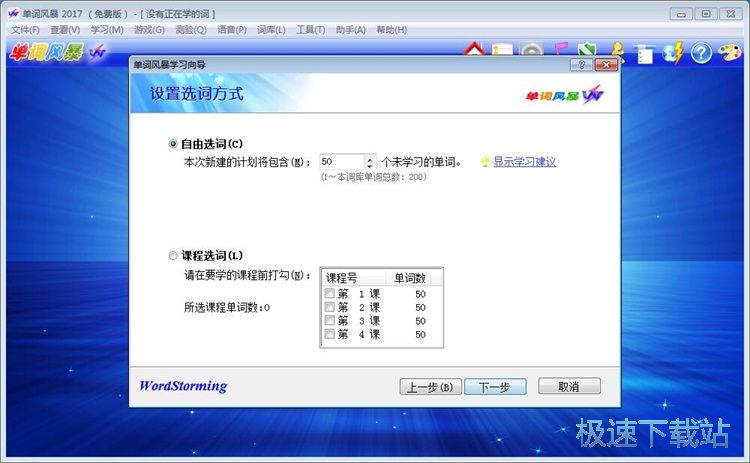The image size is (750, 463).
Task: Click the lightning bolt toolbar icon
Action: click(673, 53)
